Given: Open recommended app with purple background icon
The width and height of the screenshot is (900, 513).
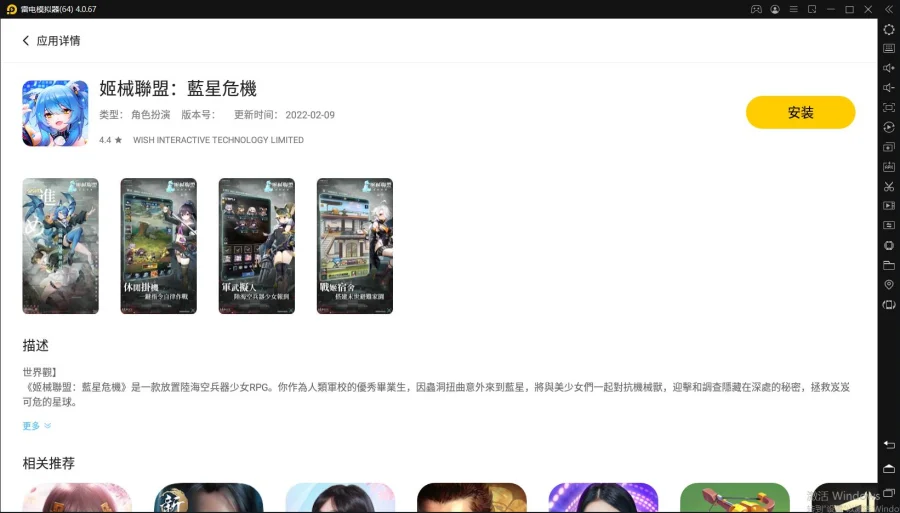Looking at the screenshot, I should click(603, 498).
